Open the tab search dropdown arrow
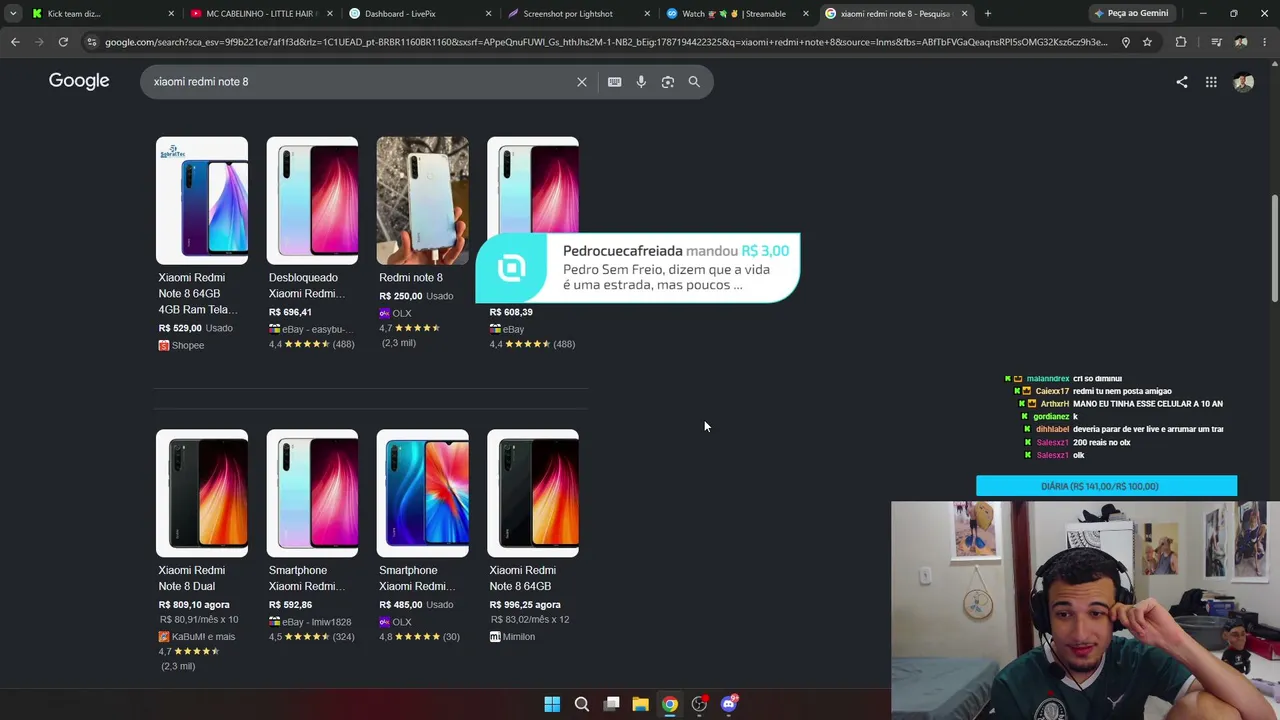This screenshot has width=1280, height=720. pos(13,14)
